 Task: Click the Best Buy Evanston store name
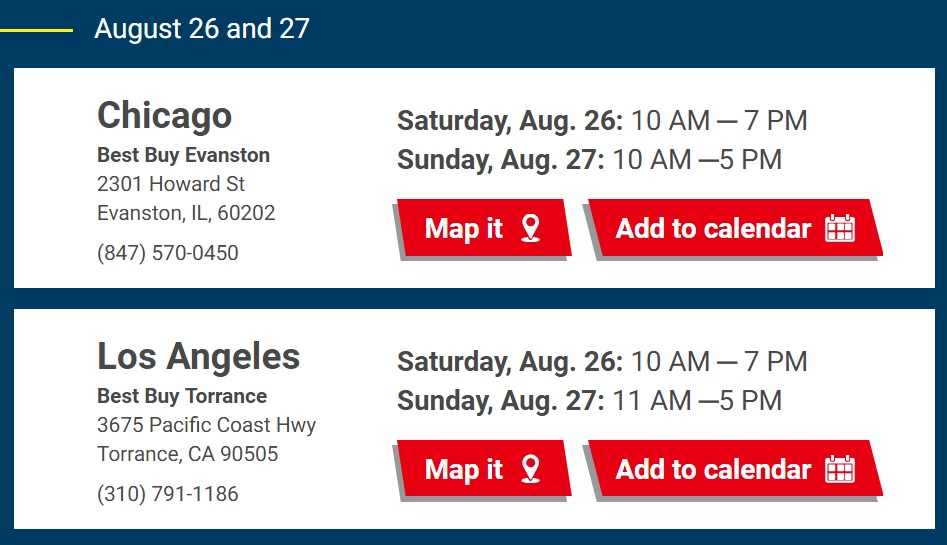[x=184, y=155]
